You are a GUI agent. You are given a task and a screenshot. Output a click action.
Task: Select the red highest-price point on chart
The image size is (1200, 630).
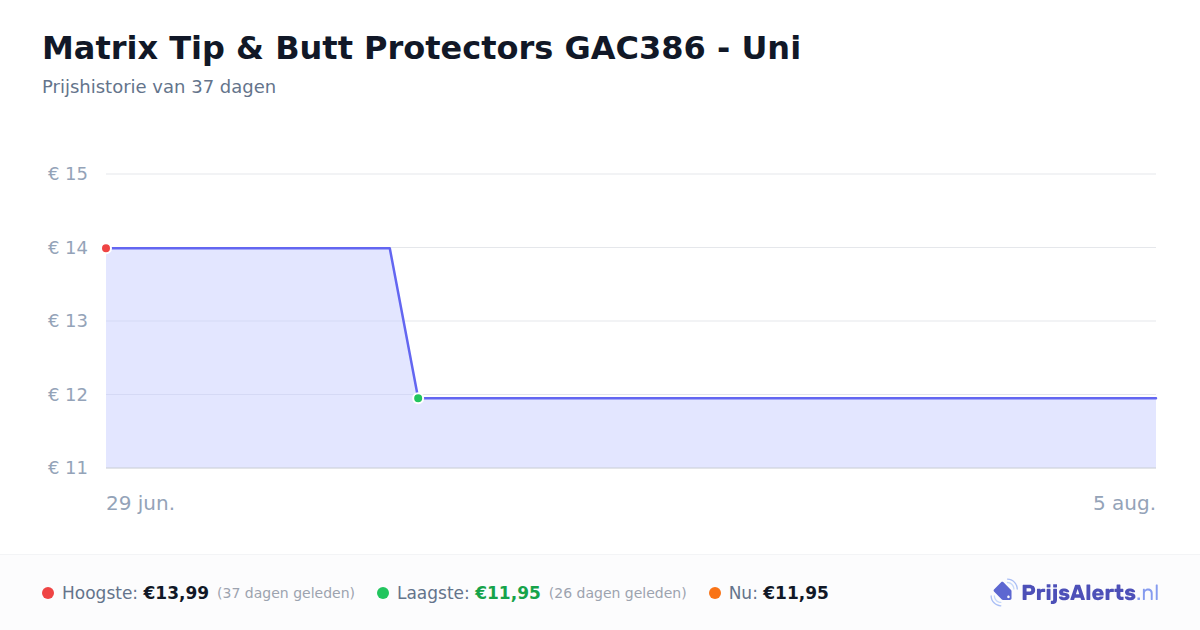(x=106, y=248)
